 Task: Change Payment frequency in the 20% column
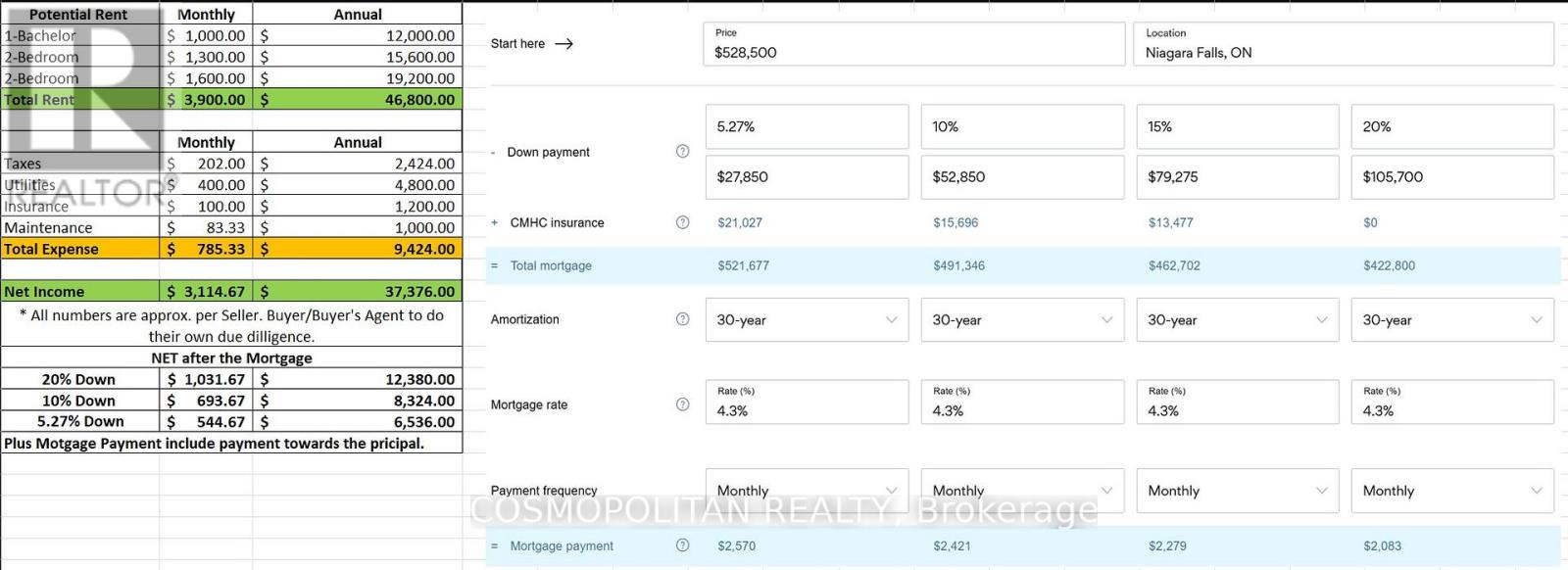point(1451,491)
